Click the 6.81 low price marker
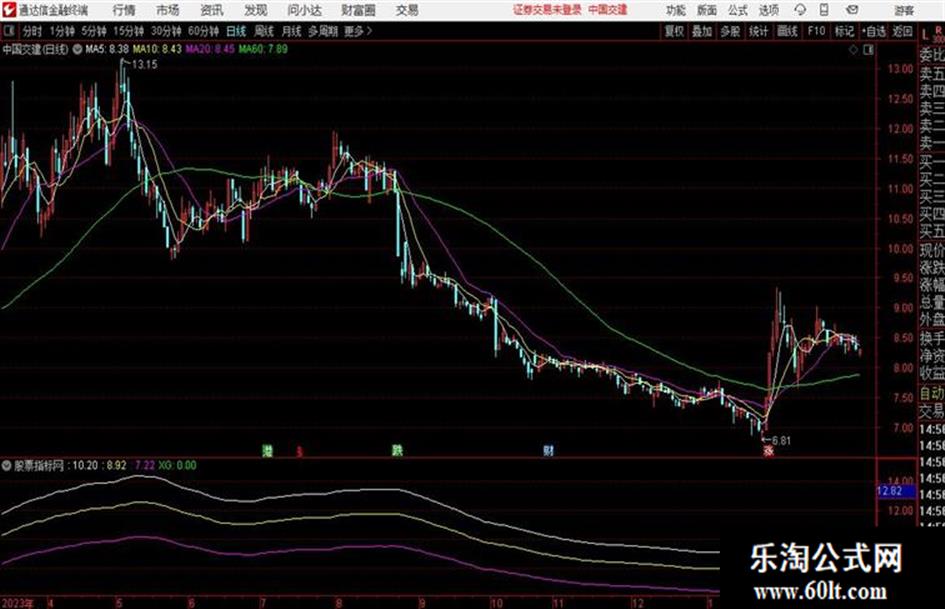Viewport: 945px width, 609px height. 781,441
